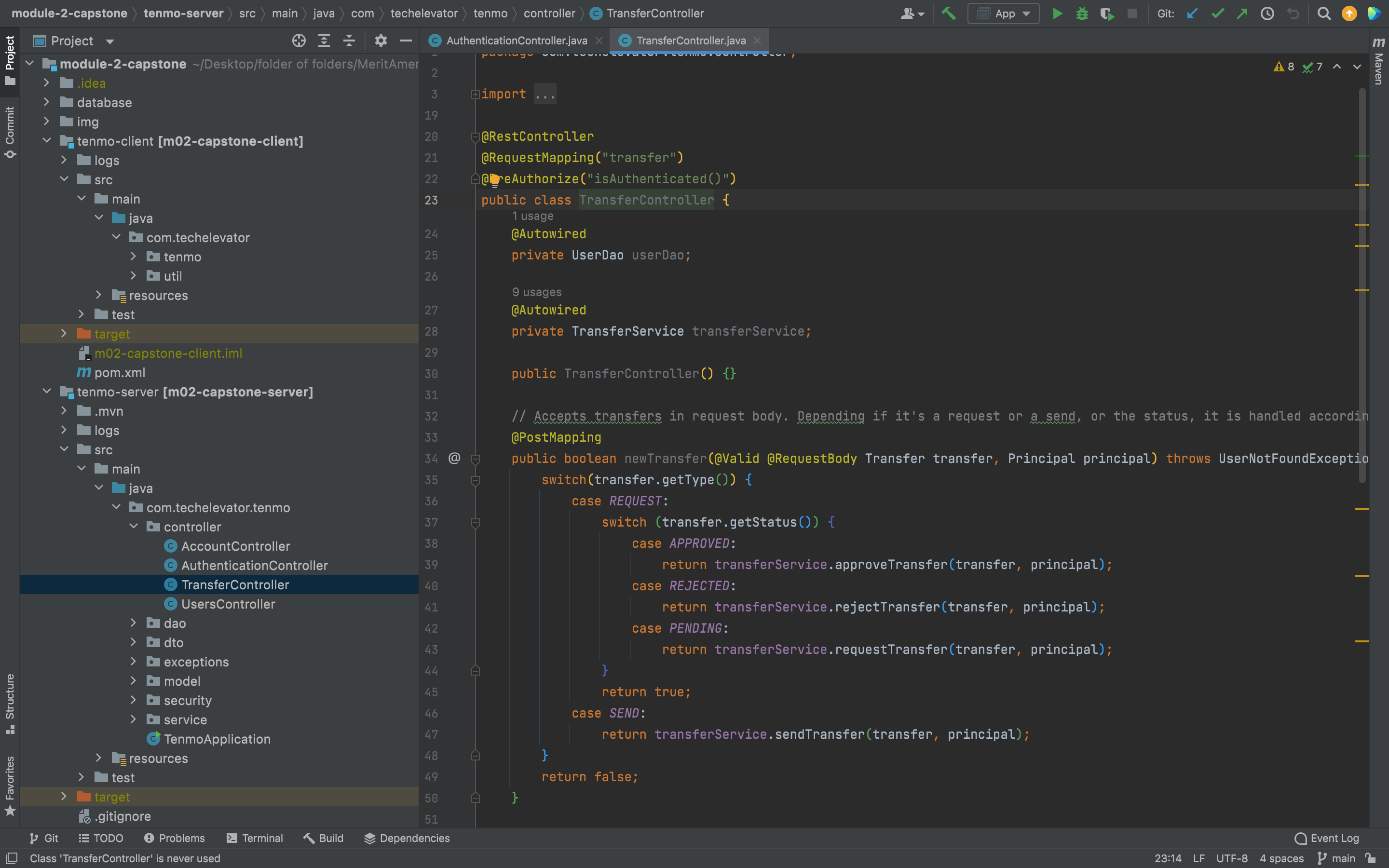Toggle the Maven side panel
1389x868 pixels.
[1378, 60]
